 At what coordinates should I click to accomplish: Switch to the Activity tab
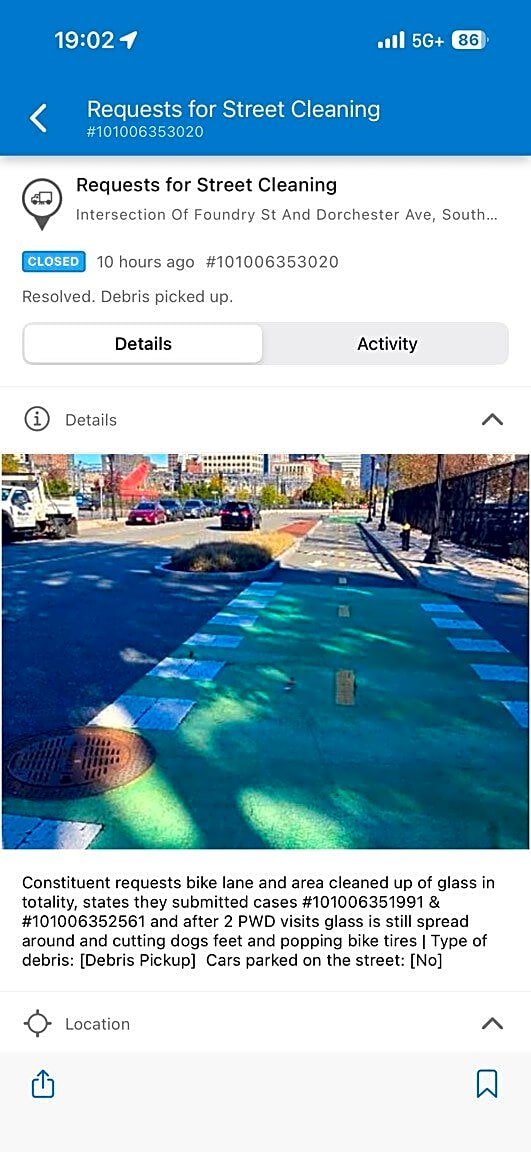pyautogui.click(x=386, y=344)
